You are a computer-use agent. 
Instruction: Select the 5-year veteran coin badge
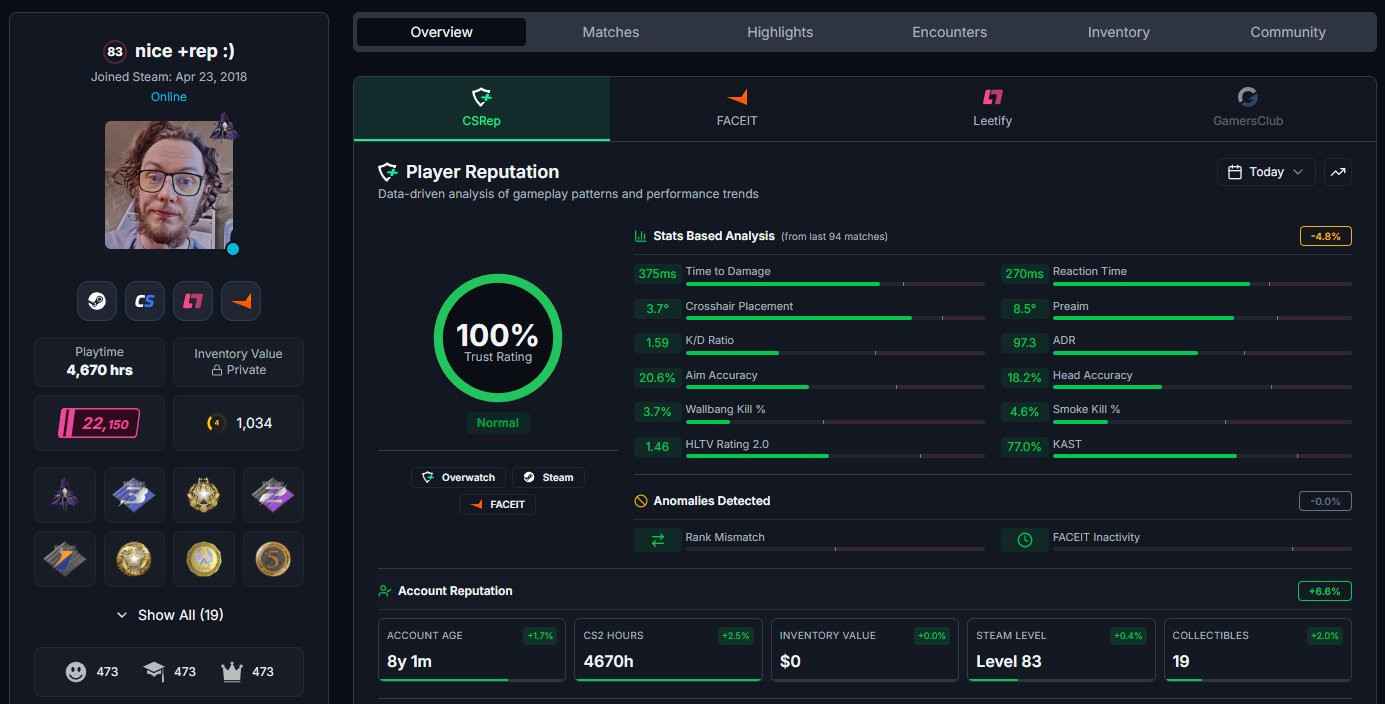click(272, 559)
